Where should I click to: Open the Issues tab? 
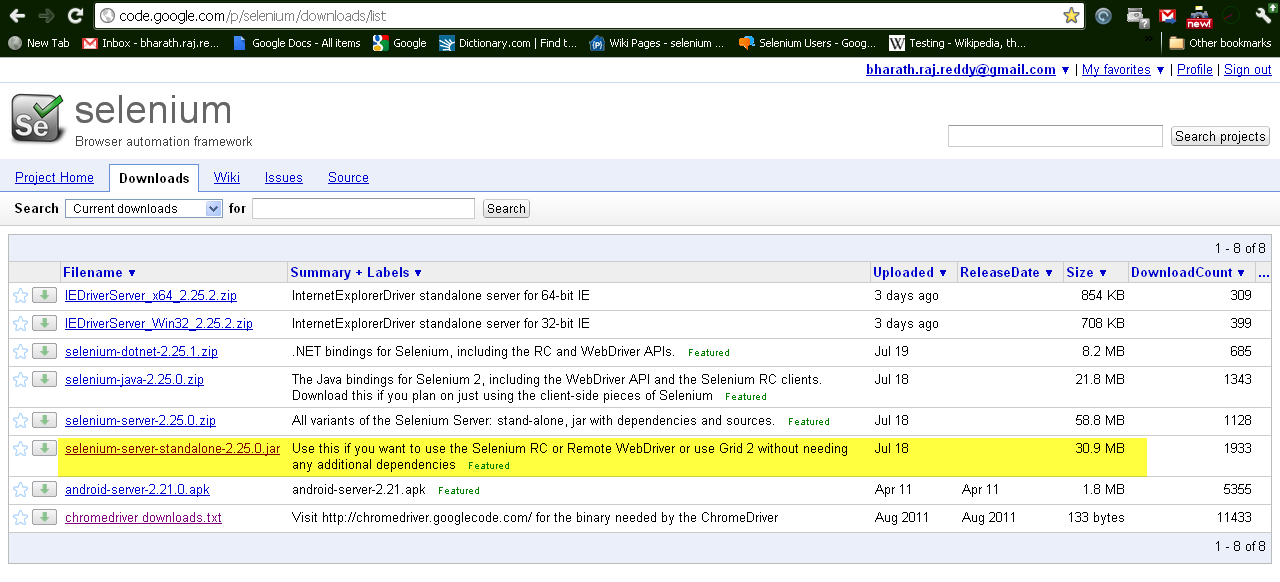pos(284,177)
